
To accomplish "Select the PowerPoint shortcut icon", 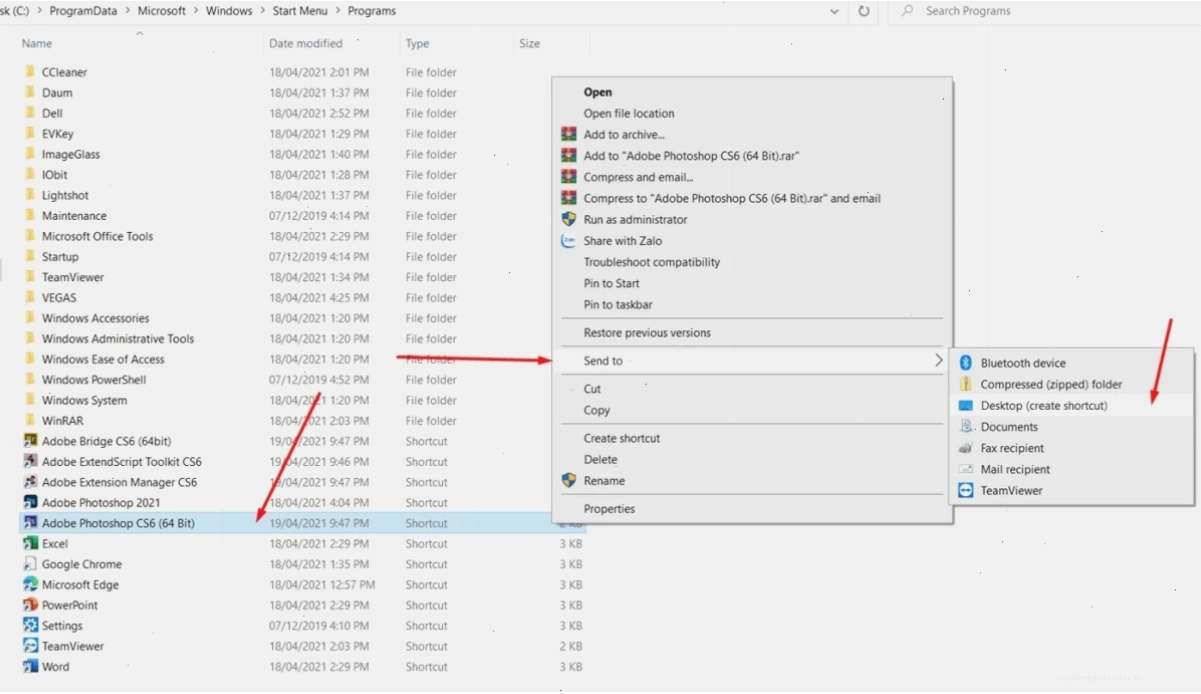I will pyautogui.click(x=30, y=605).
